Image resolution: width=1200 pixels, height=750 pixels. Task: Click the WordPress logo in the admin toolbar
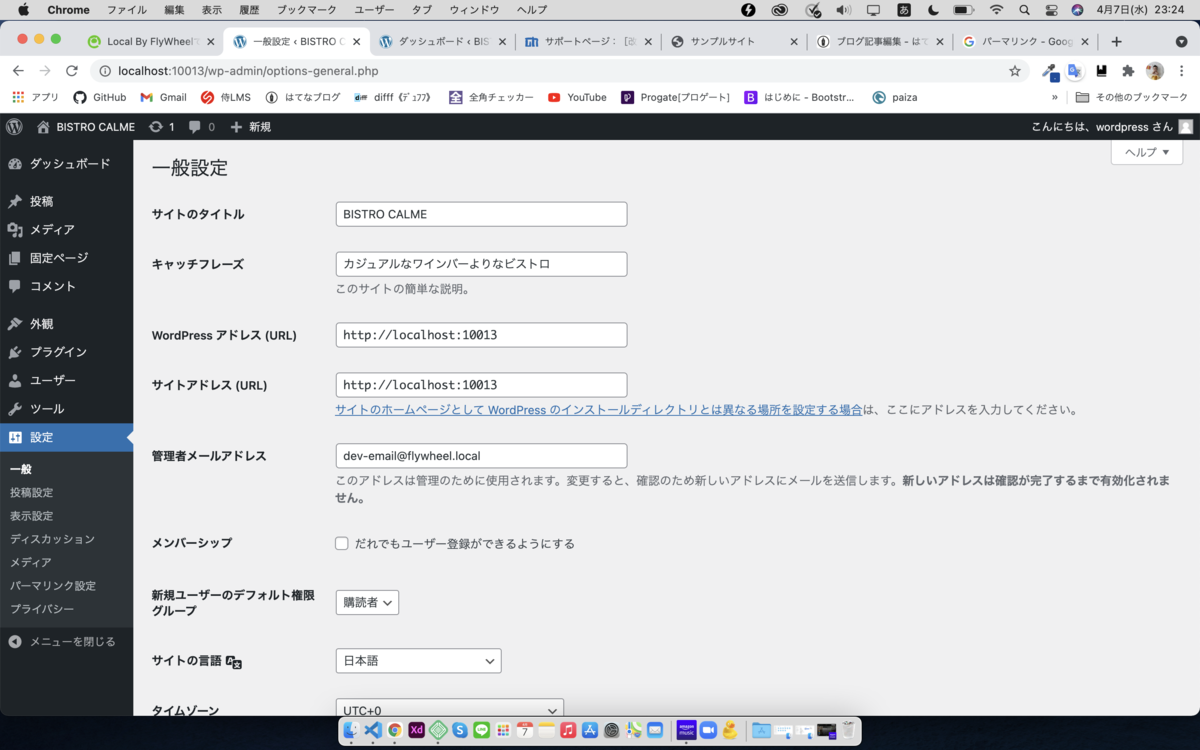click(13, 127)
